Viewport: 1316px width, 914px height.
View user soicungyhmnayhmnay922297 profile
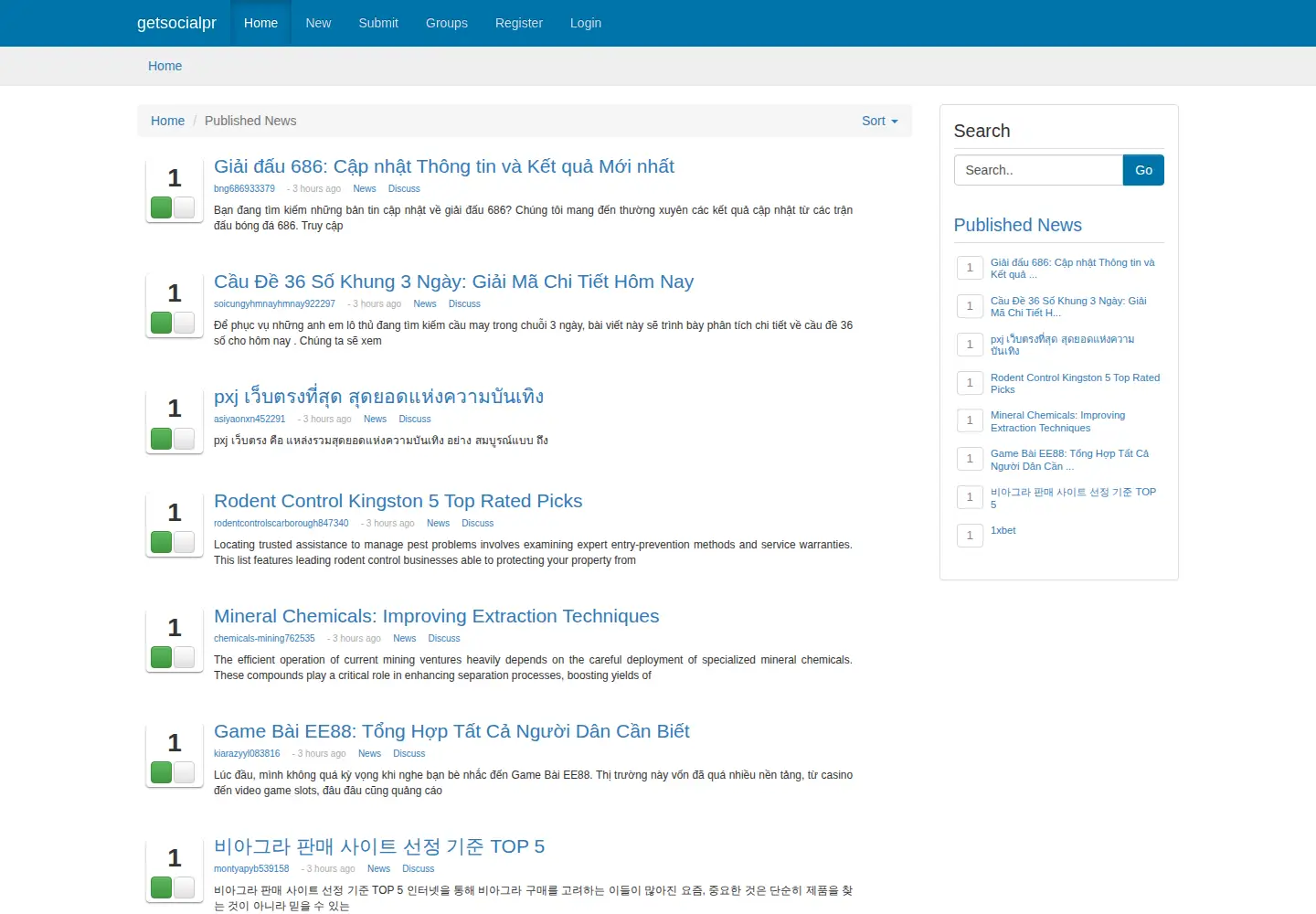click(x=274, y=304)
